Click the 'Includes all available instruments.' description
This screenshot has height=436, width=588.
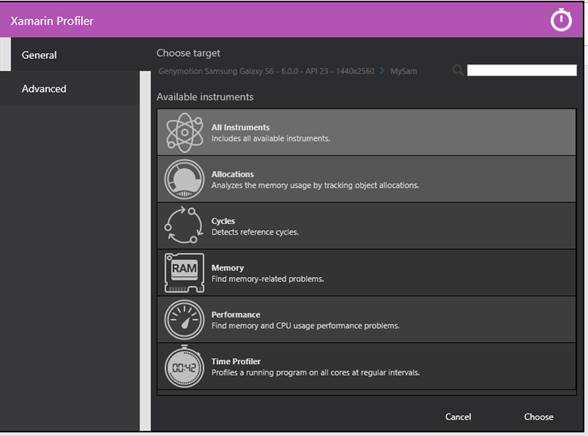click(x=271, y=139)
